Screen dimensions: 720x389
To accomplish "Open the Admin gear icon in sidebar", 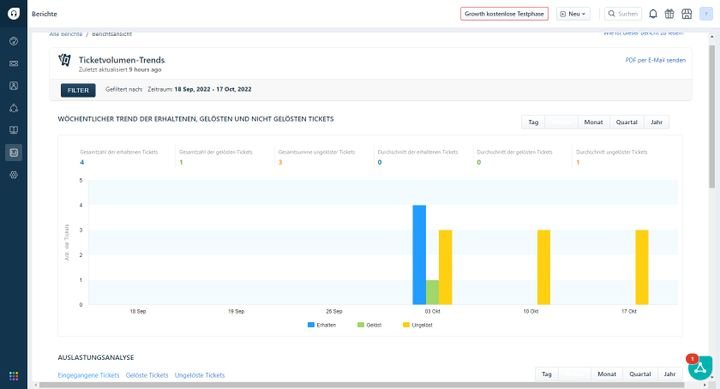I will [x=14, y=175].
